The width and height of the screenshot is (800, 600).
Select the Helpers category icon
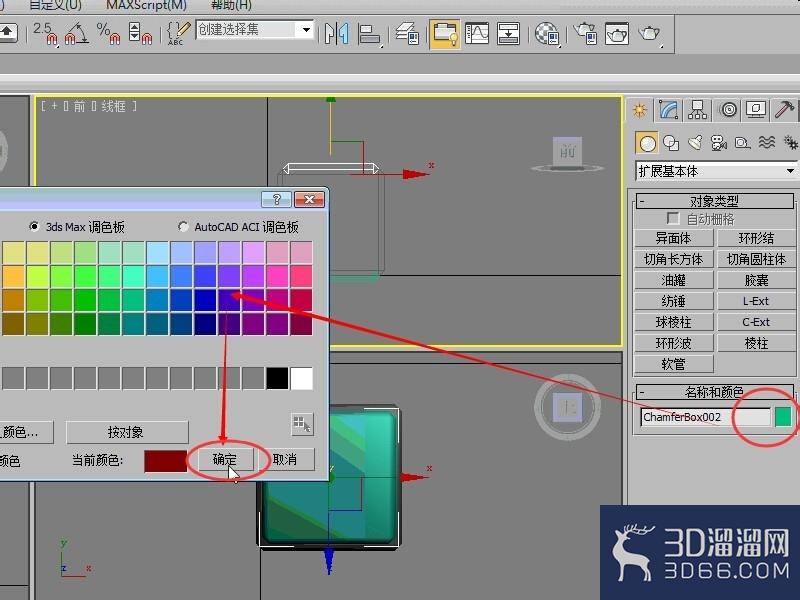tap(742, 143)
